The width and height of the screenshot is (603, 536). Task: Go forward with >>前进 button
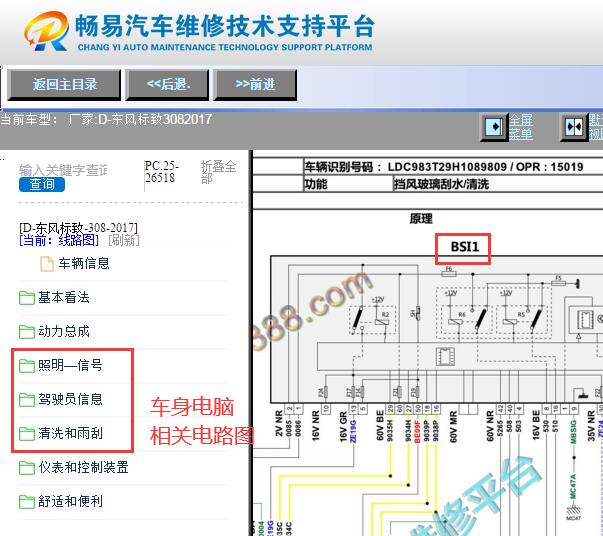point(255,85)
